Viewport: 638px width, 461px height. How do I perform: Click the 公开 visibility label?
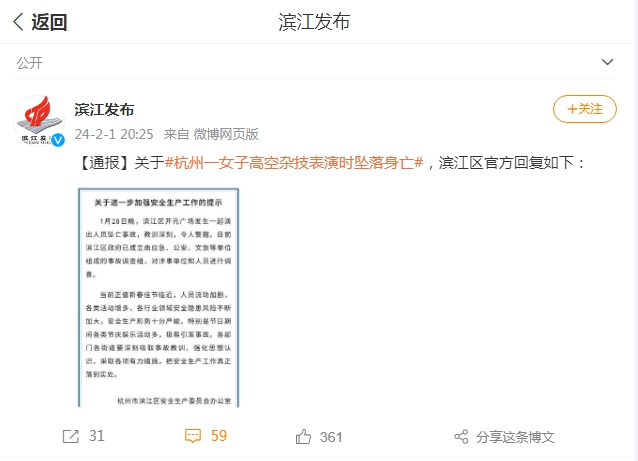29,63
